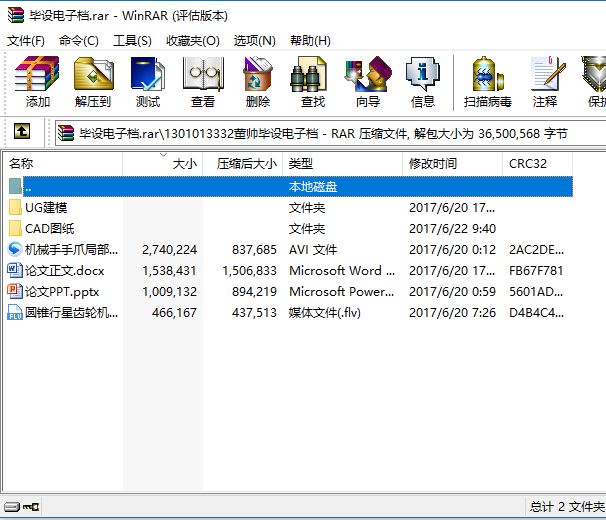Click the 注释 (Comment) toolbar icon
The width and height of the screenshot is (606, 520).
(x=548, y=74)
